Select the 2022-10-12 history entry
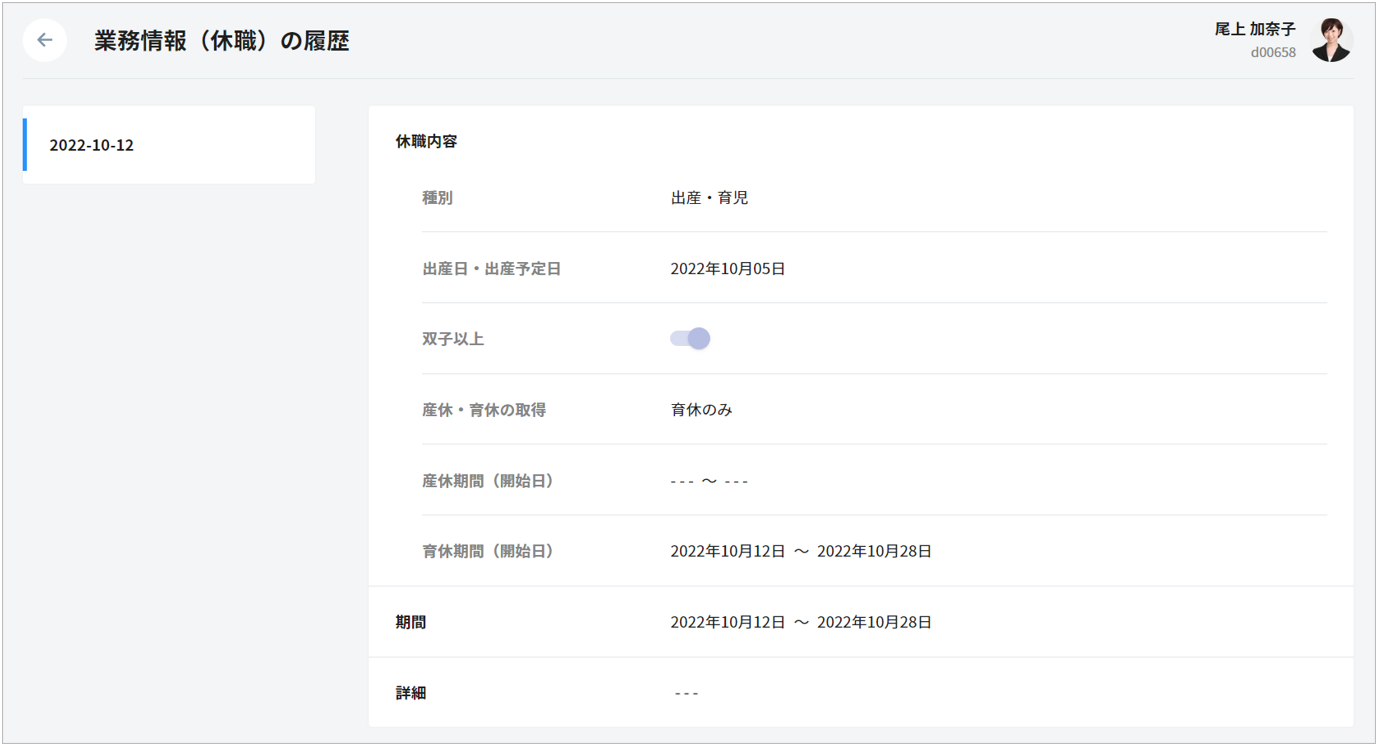Screen dimensions: 1378x746 (x=169, y=145)
